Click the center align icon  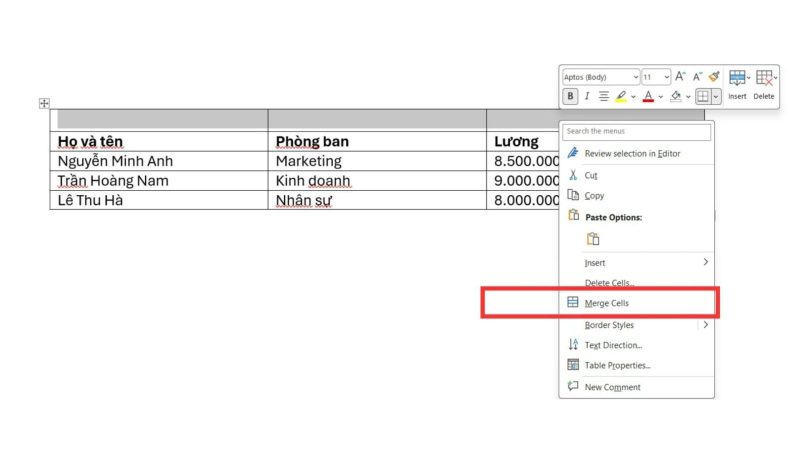pyautogui.click(x=604, y=96)
